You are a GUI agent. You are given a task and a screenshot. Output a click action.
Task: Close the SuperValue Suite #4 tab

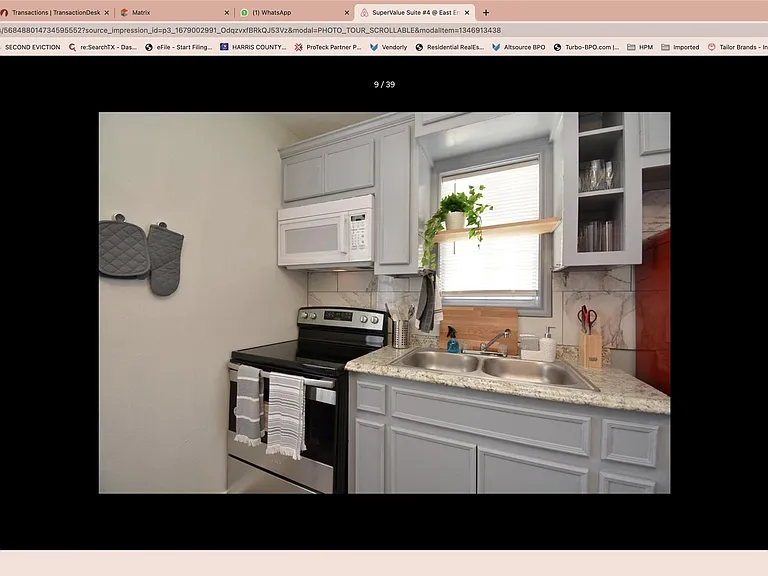467,13
